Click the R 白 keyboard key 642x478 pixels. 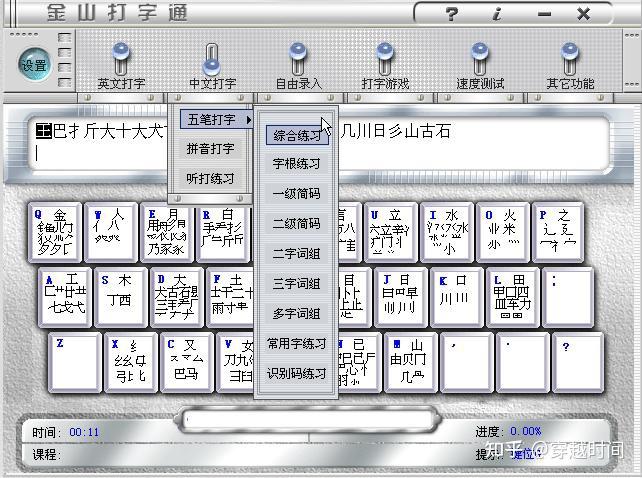[x=223, y=232]
